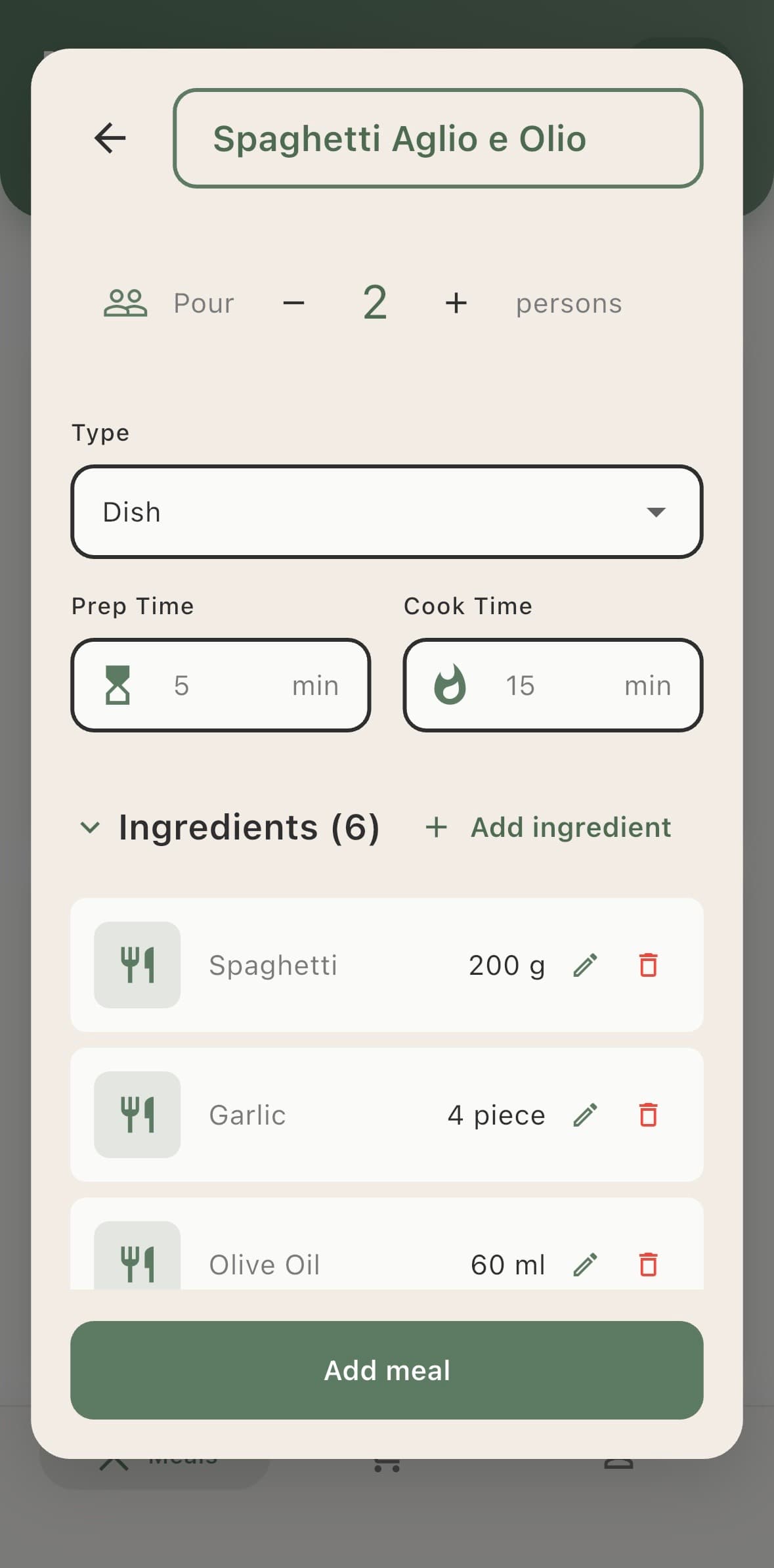
Task: Click the fork icon next to Garlic
Action: click(x=137, y=1115)
